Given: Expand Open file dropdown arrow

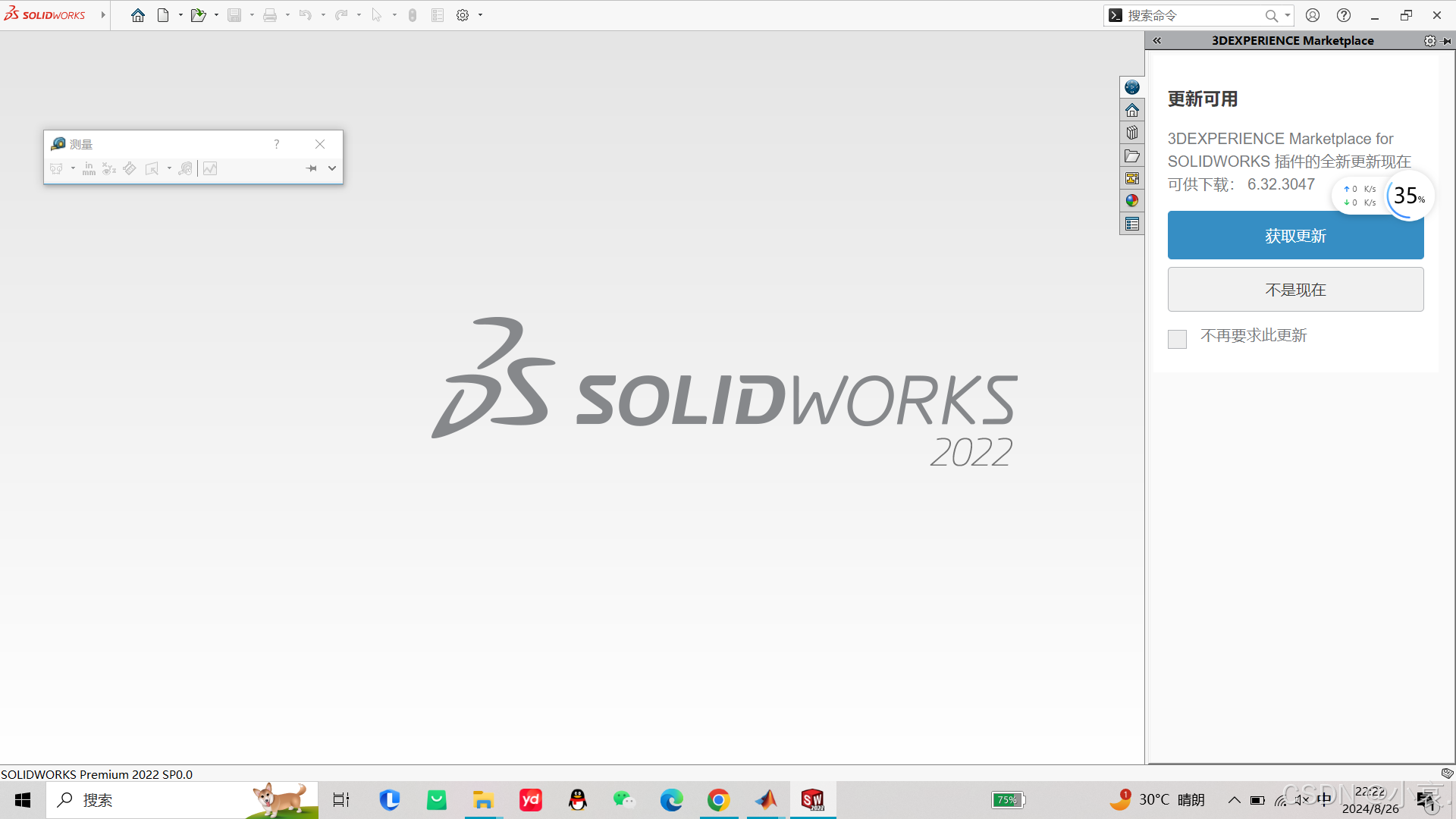Looking at the screenshot, I should coord(216,15).
